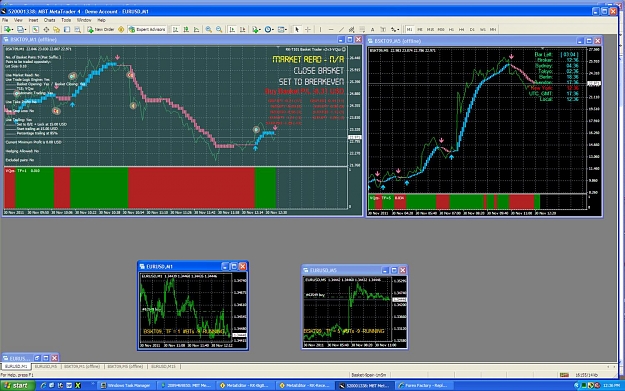Open the Strategy Tester icon
The width and height of the screenshot is (625, 391).
click(x=77, y=29)
